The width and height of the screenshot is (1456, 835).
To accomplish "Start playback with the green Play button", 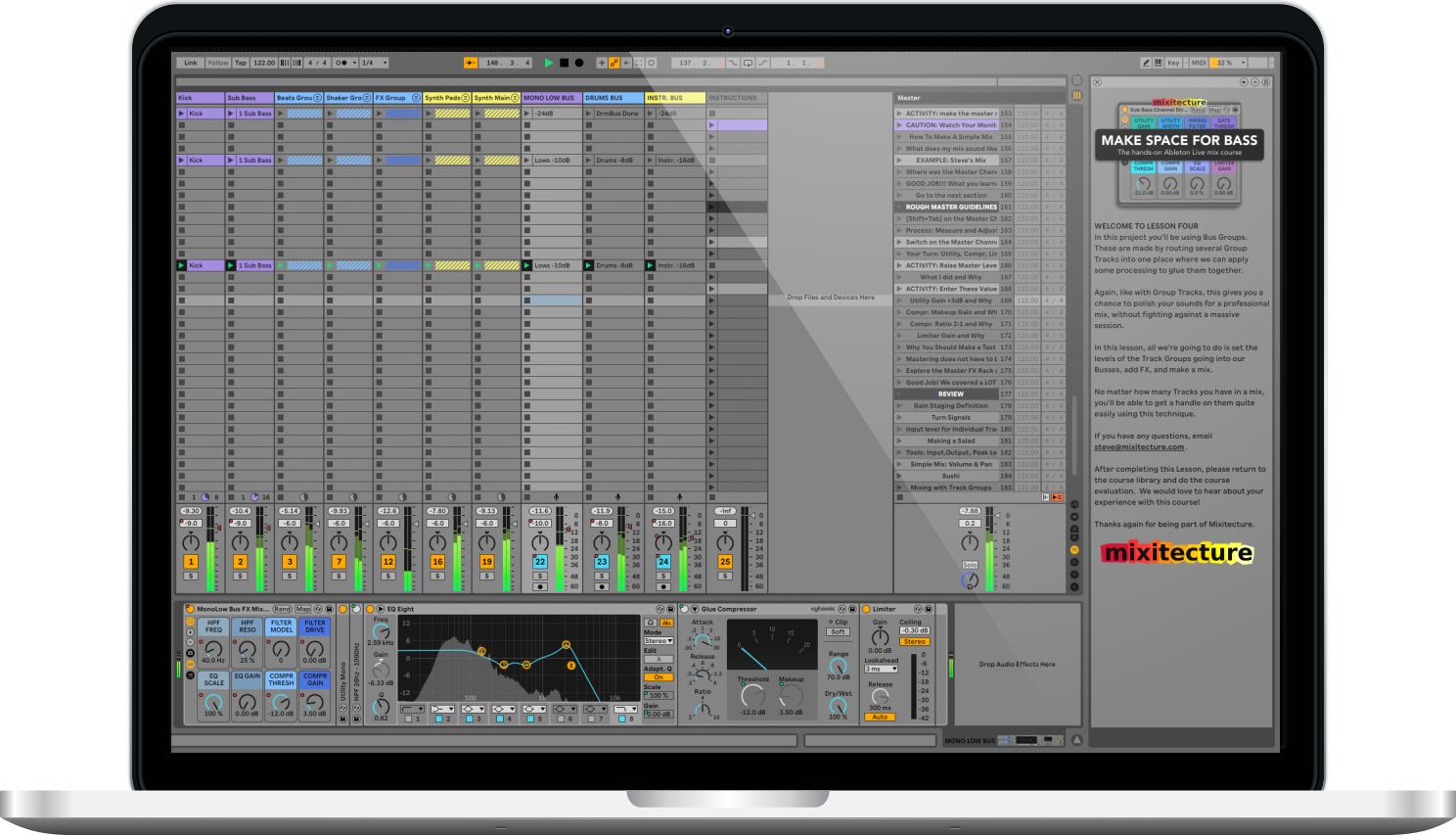I will (549, 63).
